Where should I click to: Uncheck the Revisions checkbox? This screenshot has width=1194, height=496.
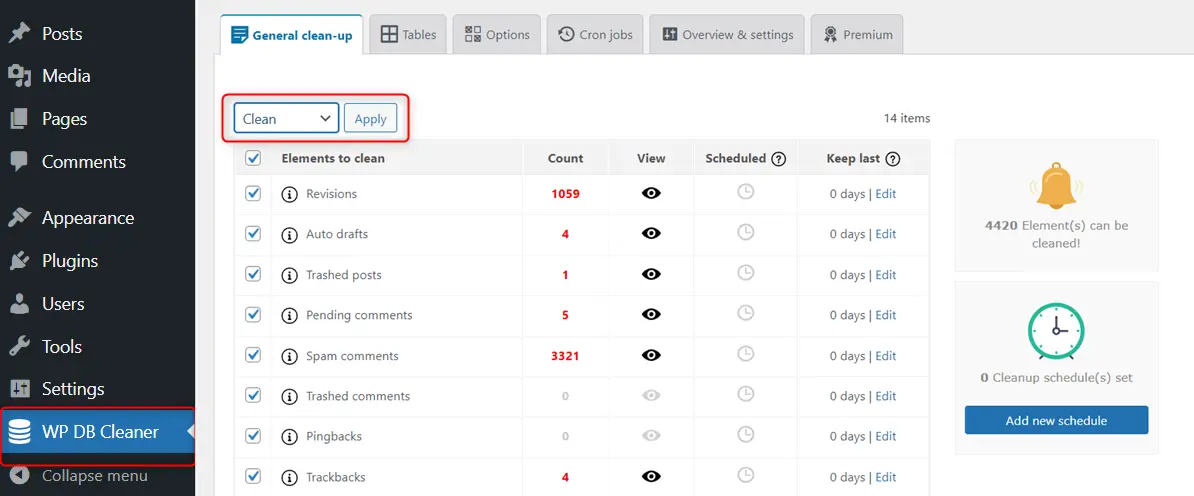[x=253, y=194]
